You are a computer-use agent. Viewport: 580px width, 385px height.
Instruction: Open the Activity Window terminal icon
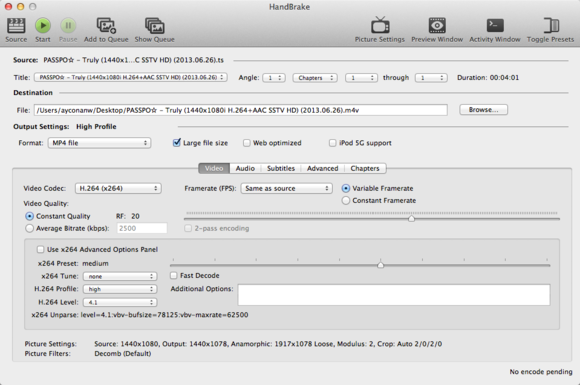[495, 26]
